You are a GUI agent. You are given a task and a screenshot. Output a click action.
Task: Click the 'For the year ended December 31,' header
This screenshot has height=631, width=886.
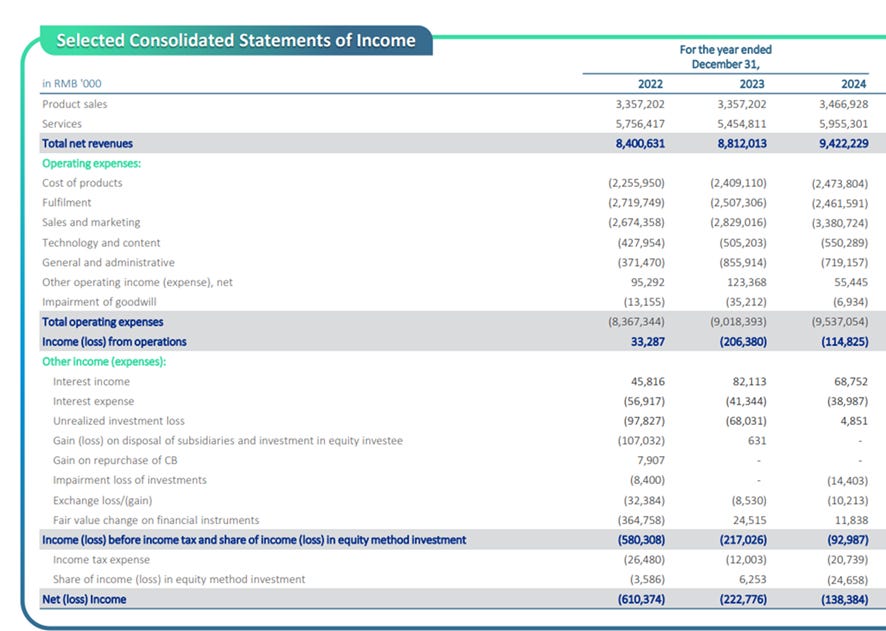[726, 56]
